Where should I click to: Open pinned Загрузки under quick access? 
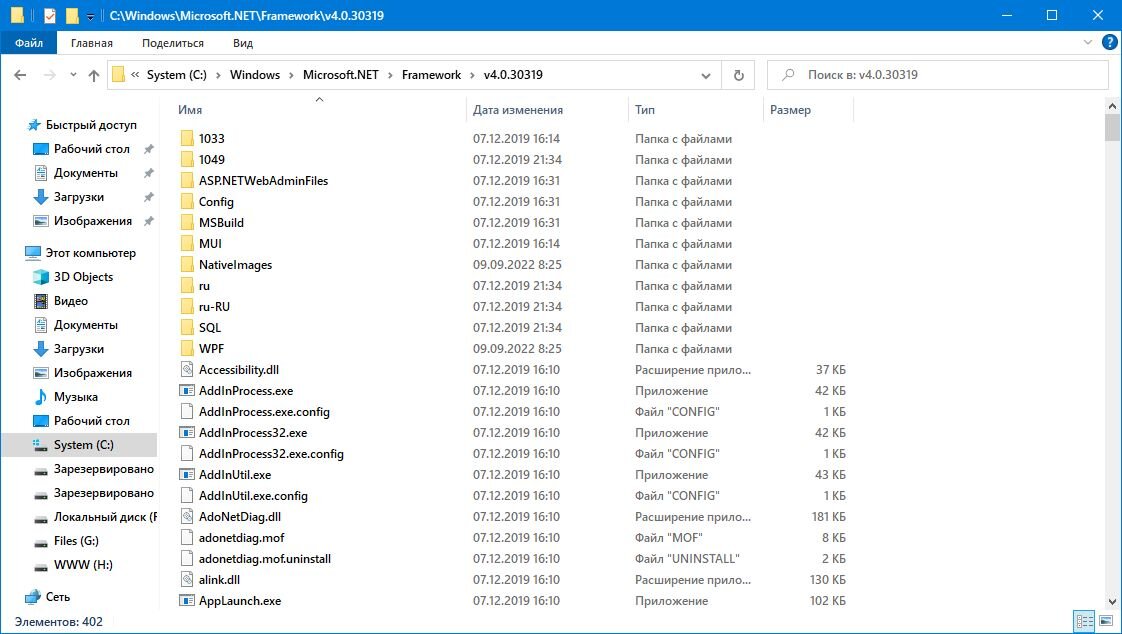[x=79, y=197]
